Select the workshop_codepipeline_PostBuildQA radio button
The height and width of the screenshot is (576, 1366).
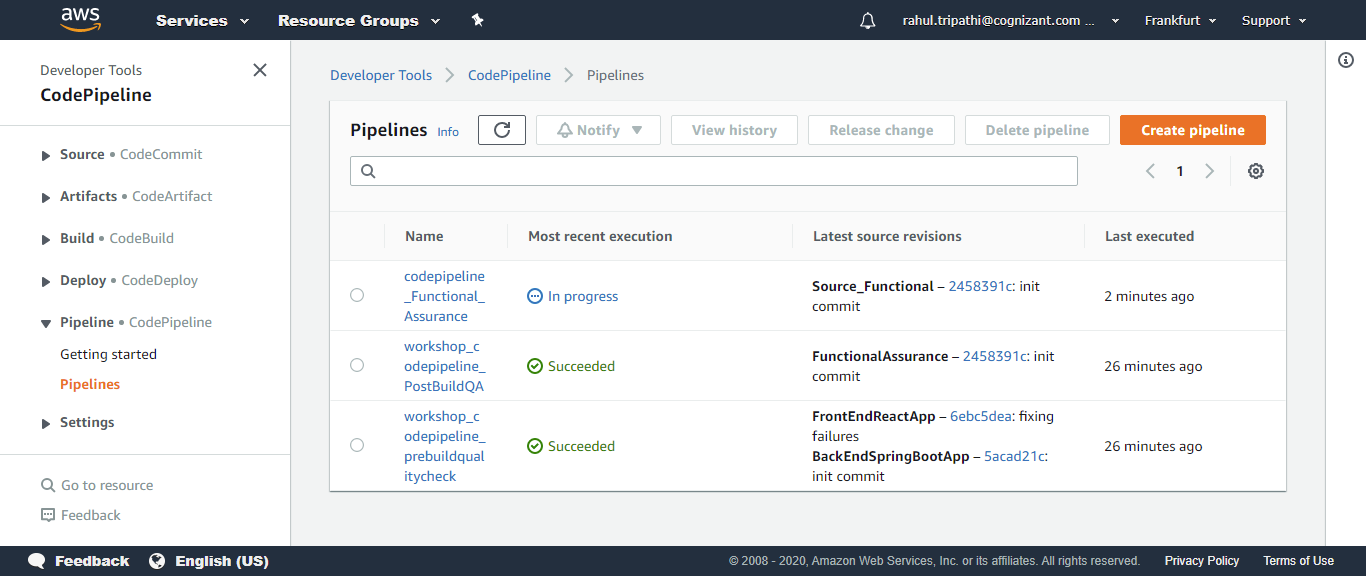357,365
